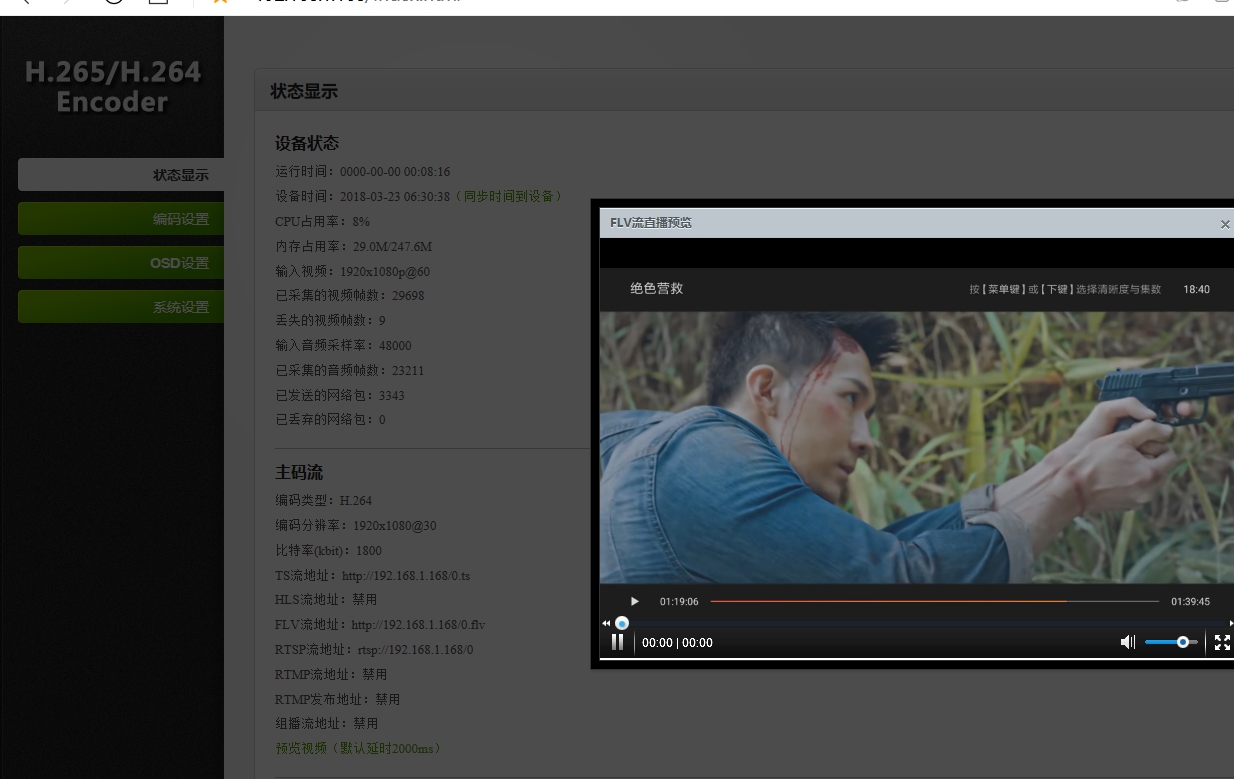This screenshot has width=1234, height=779.
Task: Click the 已采集的音频帧数 23211 row
Action: pyautogui.click(x=349, y=370)
